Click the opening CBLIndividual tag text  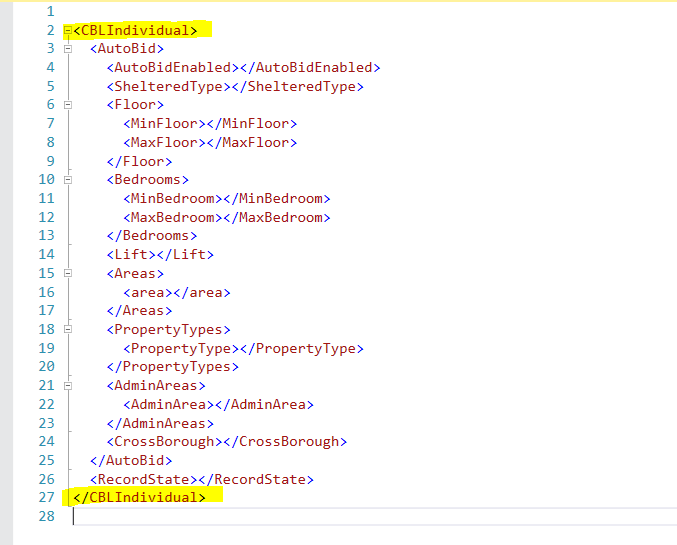[x=135, y=30]
